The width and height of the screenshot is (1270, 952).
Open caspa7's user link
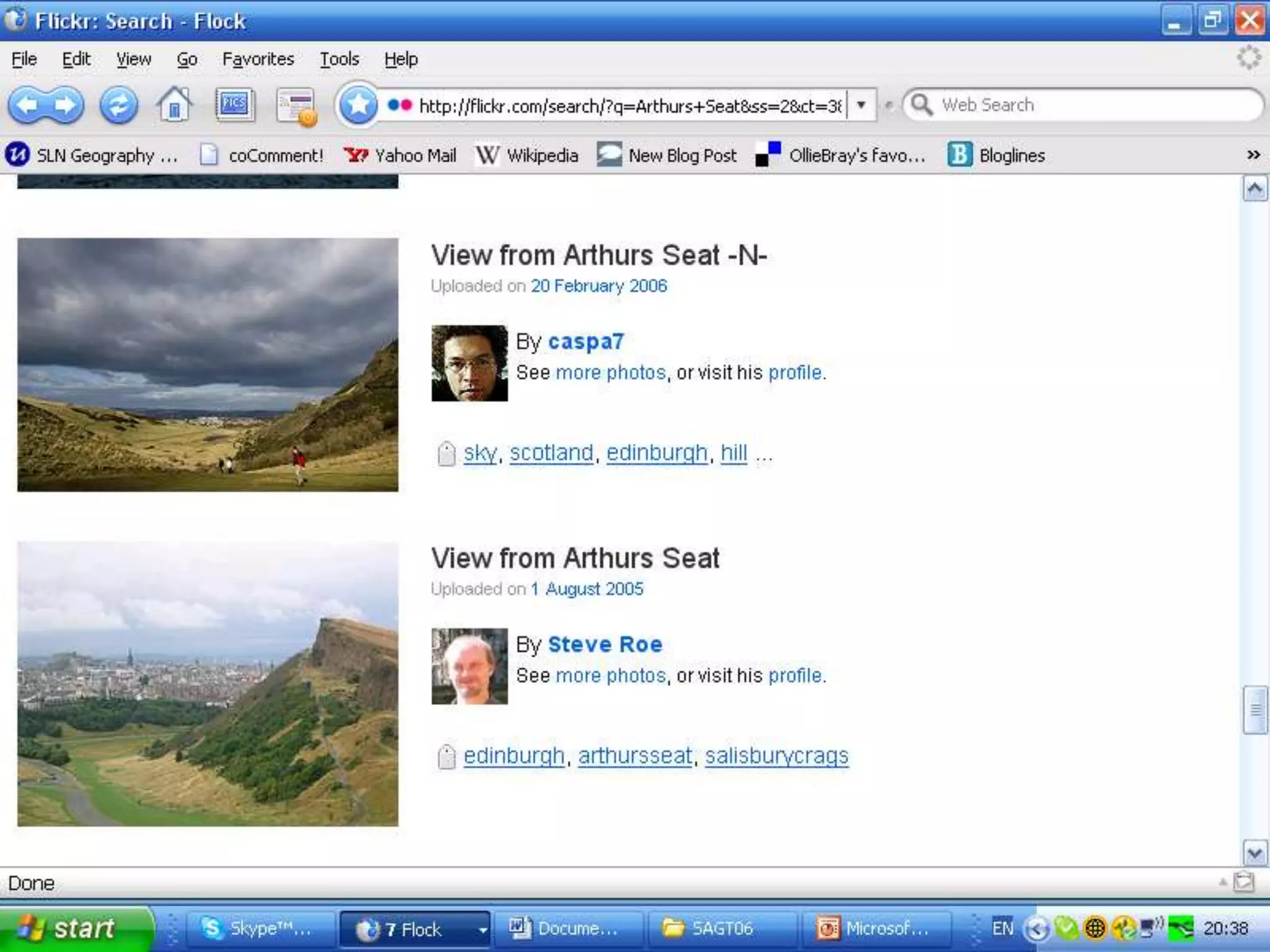(x=585, y=342)
